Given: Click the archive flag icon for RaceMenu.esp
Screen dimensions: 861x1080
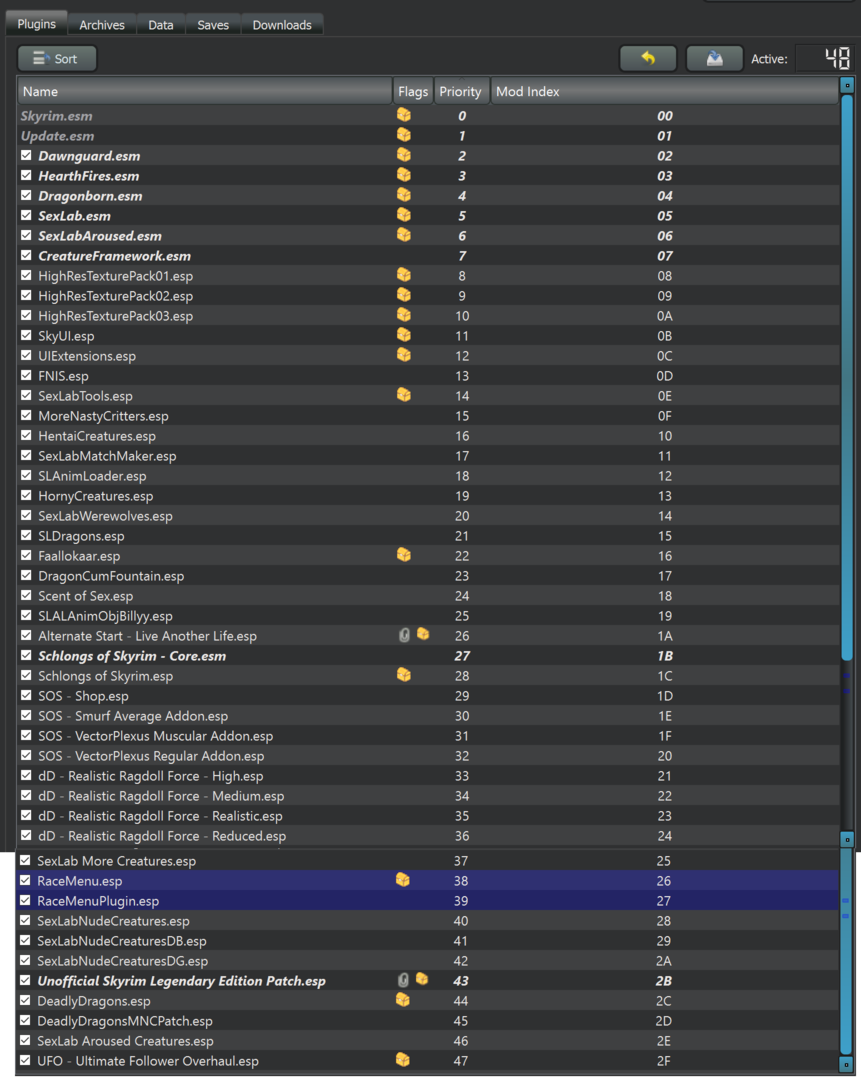Looking at the screenshot, I should point(403,880).
